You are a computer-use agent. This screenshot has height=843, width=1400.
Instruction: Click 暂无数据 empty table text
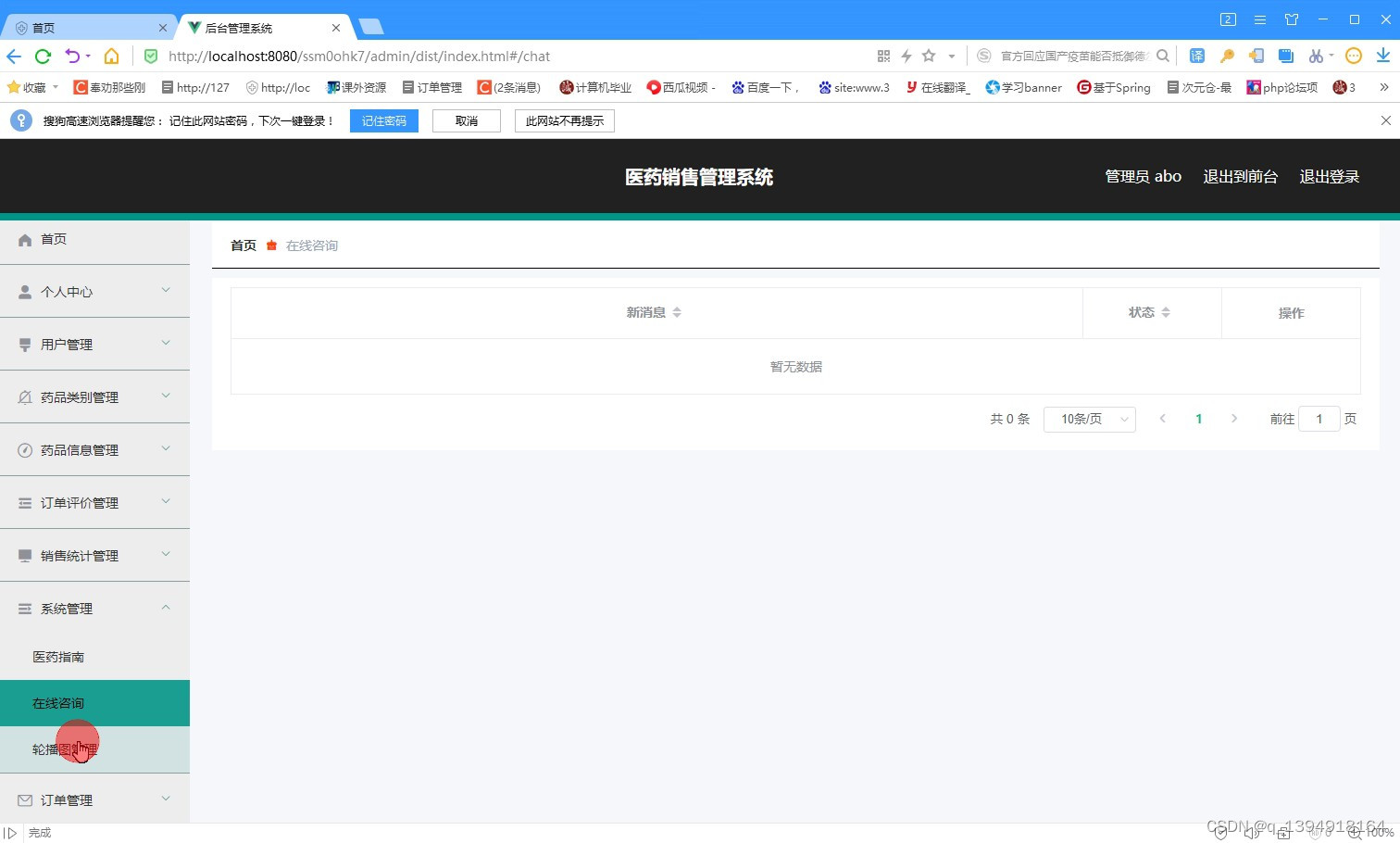tap(796, 367)
